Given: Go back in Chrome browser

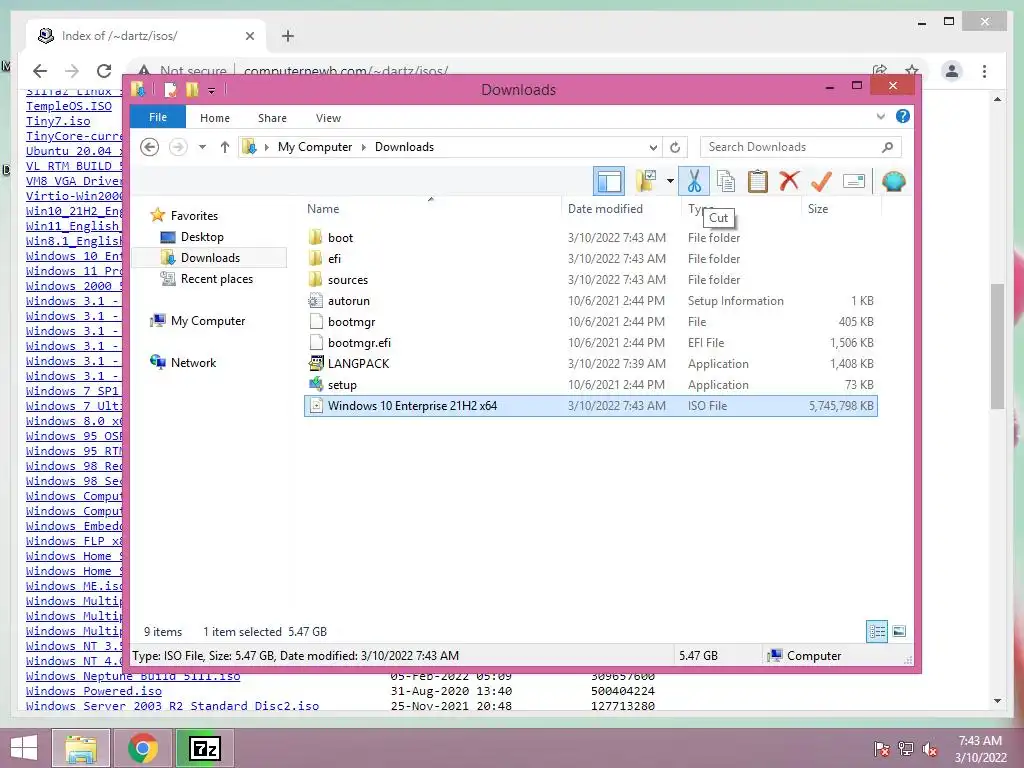Looking at the screenshot, I should coord(40,71).
